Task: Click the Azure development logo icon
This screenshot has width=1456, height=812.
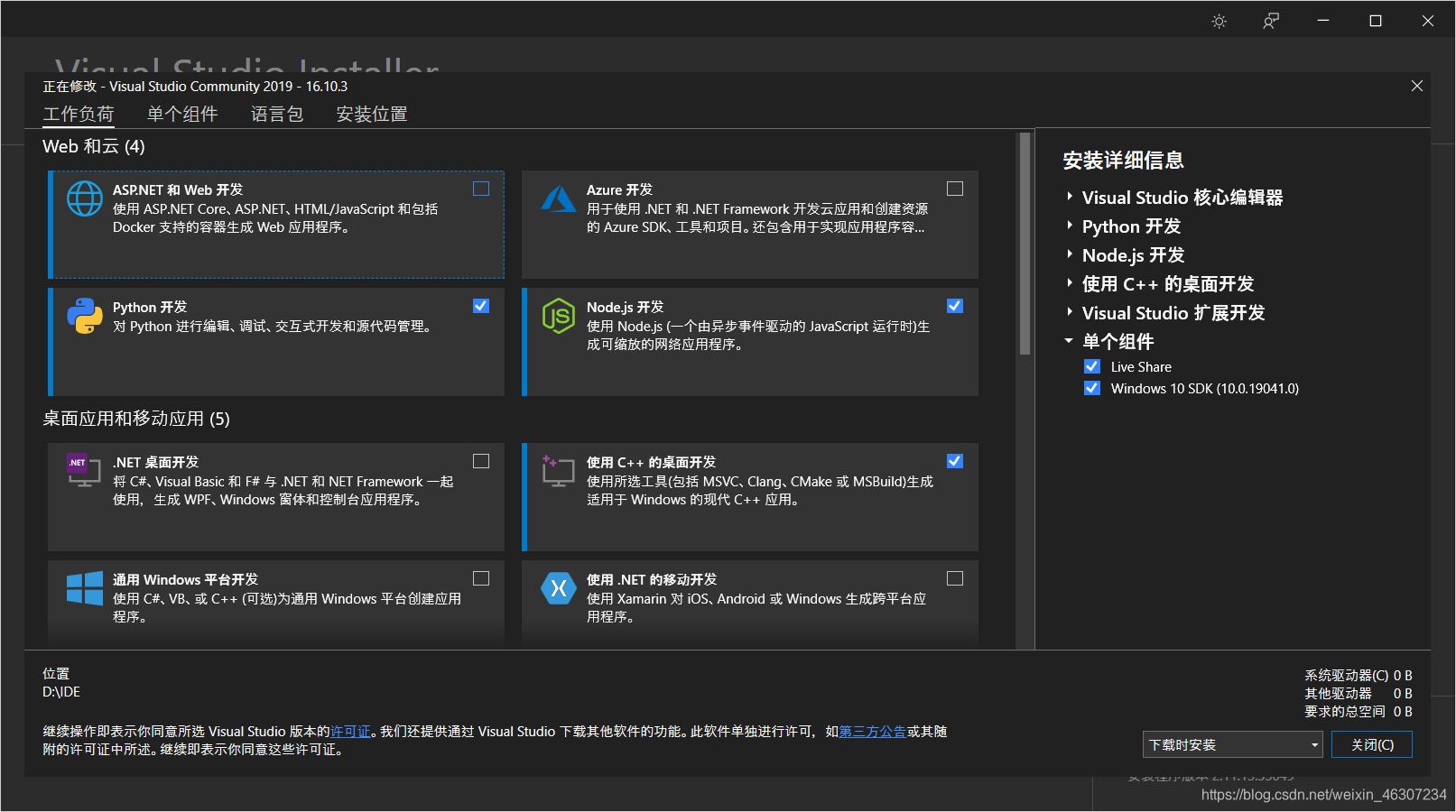Action: [x=559, y=198]
